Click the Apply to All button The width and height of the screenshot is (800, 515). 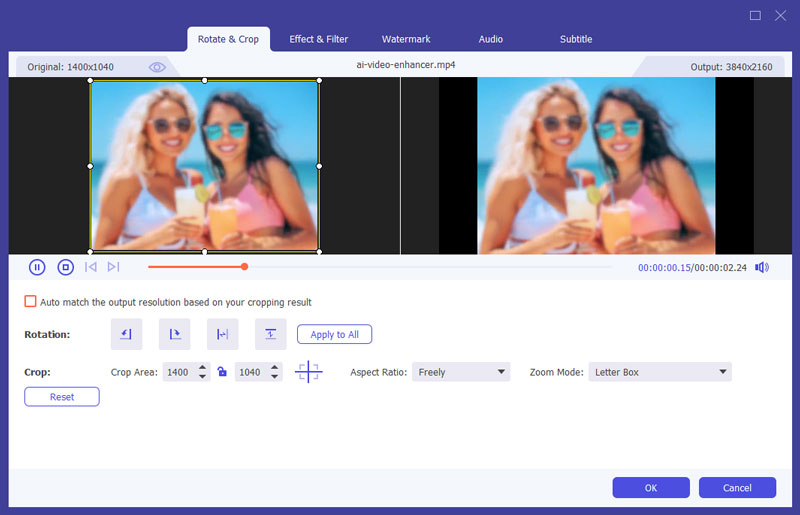tap(334, 334)
